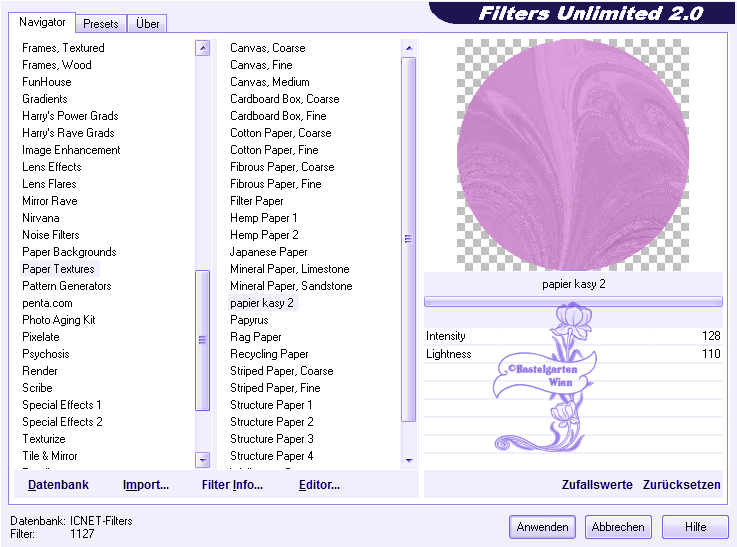Select the Tile & Mirror category
The height and width of the screenshot is (547, 737).
tap(50, 456)
